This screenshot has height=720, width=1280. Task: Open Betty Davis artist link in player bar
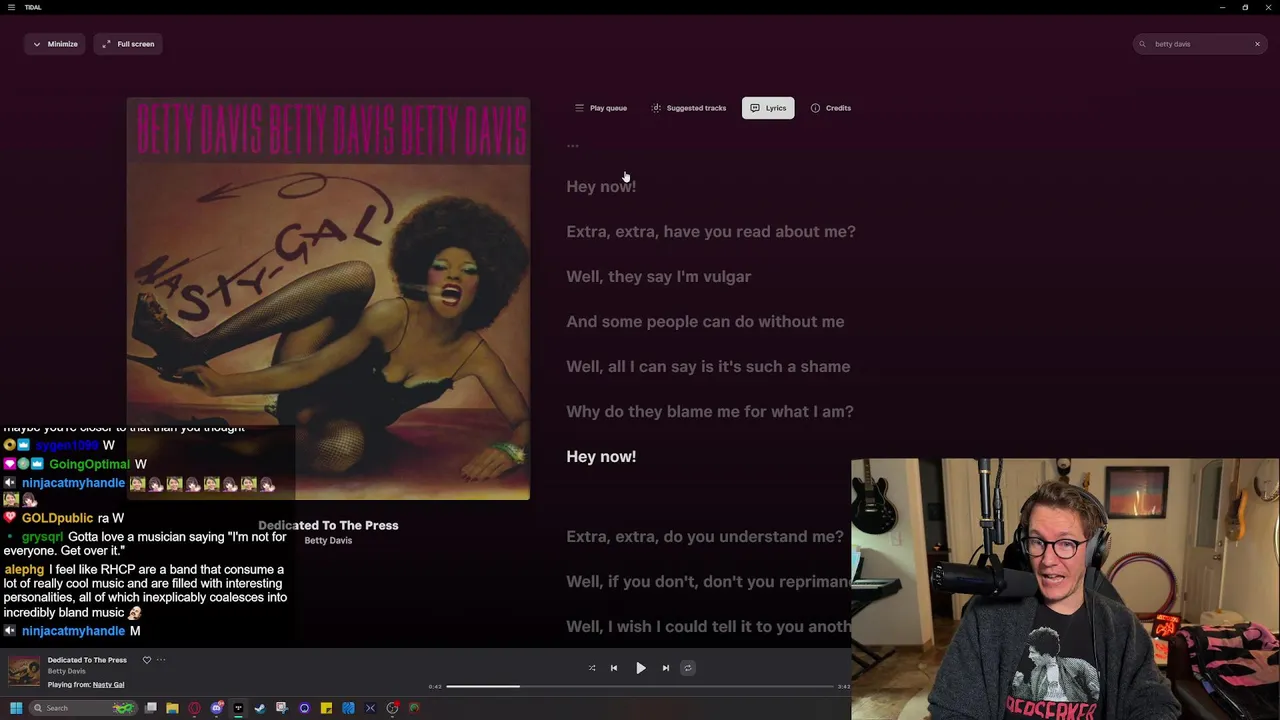(67, 671)
